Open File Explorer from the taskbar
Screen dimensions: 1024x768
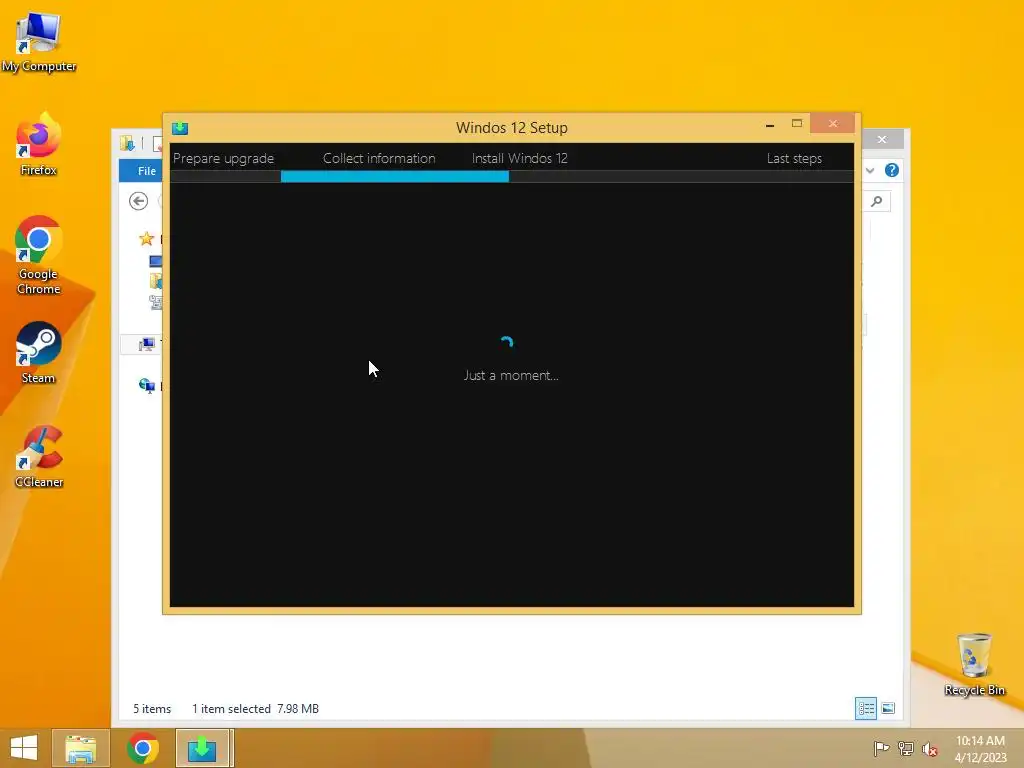pyautogui.click(x=81, y=748)
